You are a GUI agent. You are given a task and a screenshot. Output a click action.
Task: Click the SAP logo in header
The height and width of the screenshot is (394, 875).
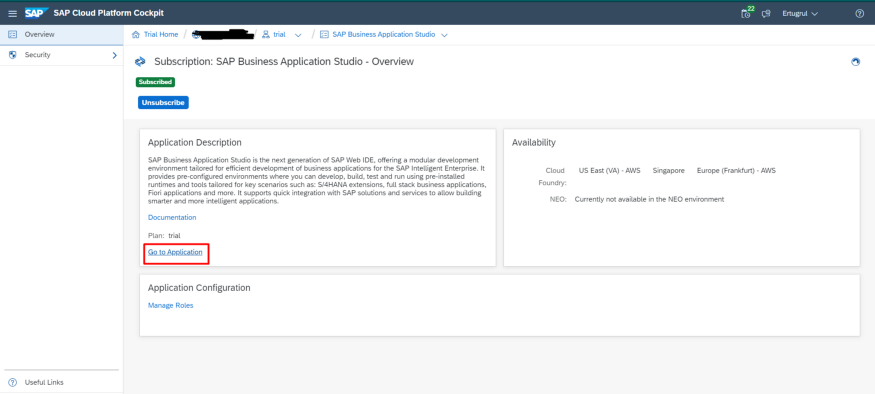click(x=36, y=13)
